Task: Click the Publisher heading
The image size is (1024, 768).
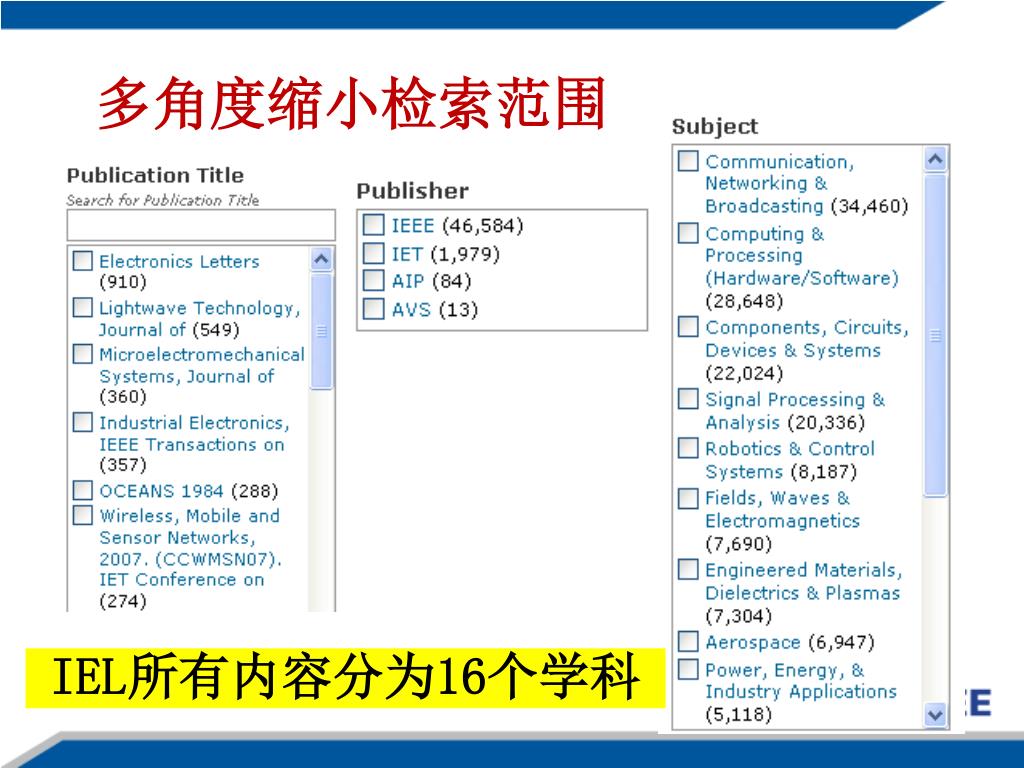Action: point(413,191)
